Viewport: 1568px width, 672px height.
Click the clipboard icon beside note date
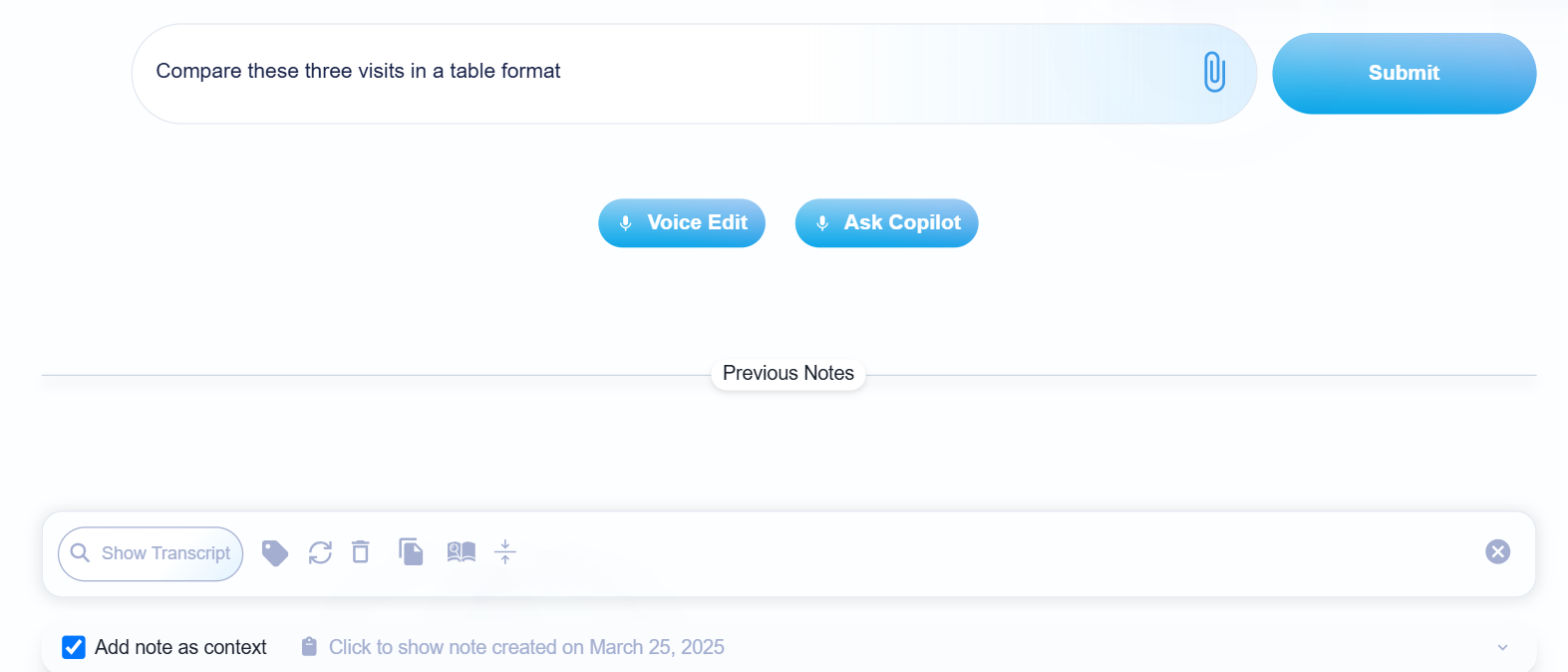tap(309, 647)
